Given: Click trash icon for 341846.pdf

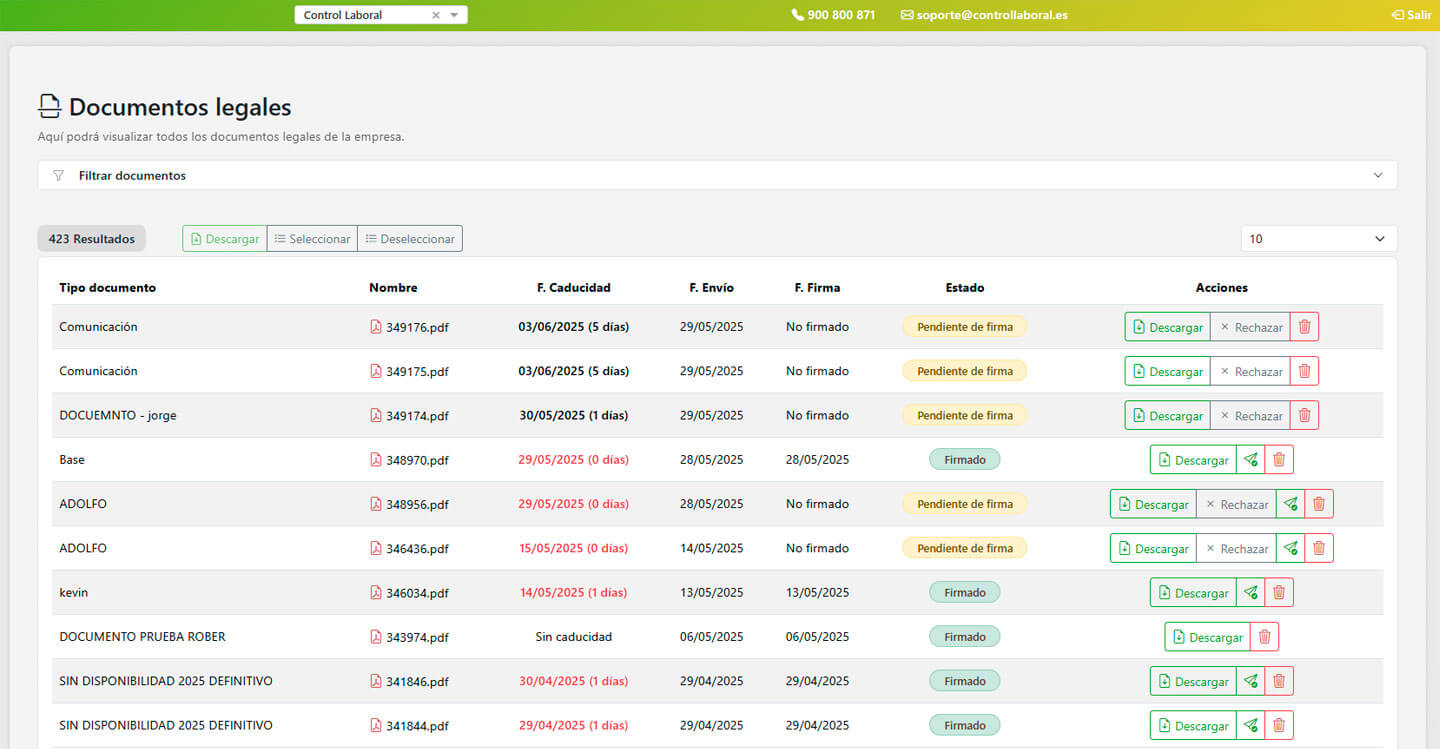Looking at the screenshot, I should (1279, 681).
